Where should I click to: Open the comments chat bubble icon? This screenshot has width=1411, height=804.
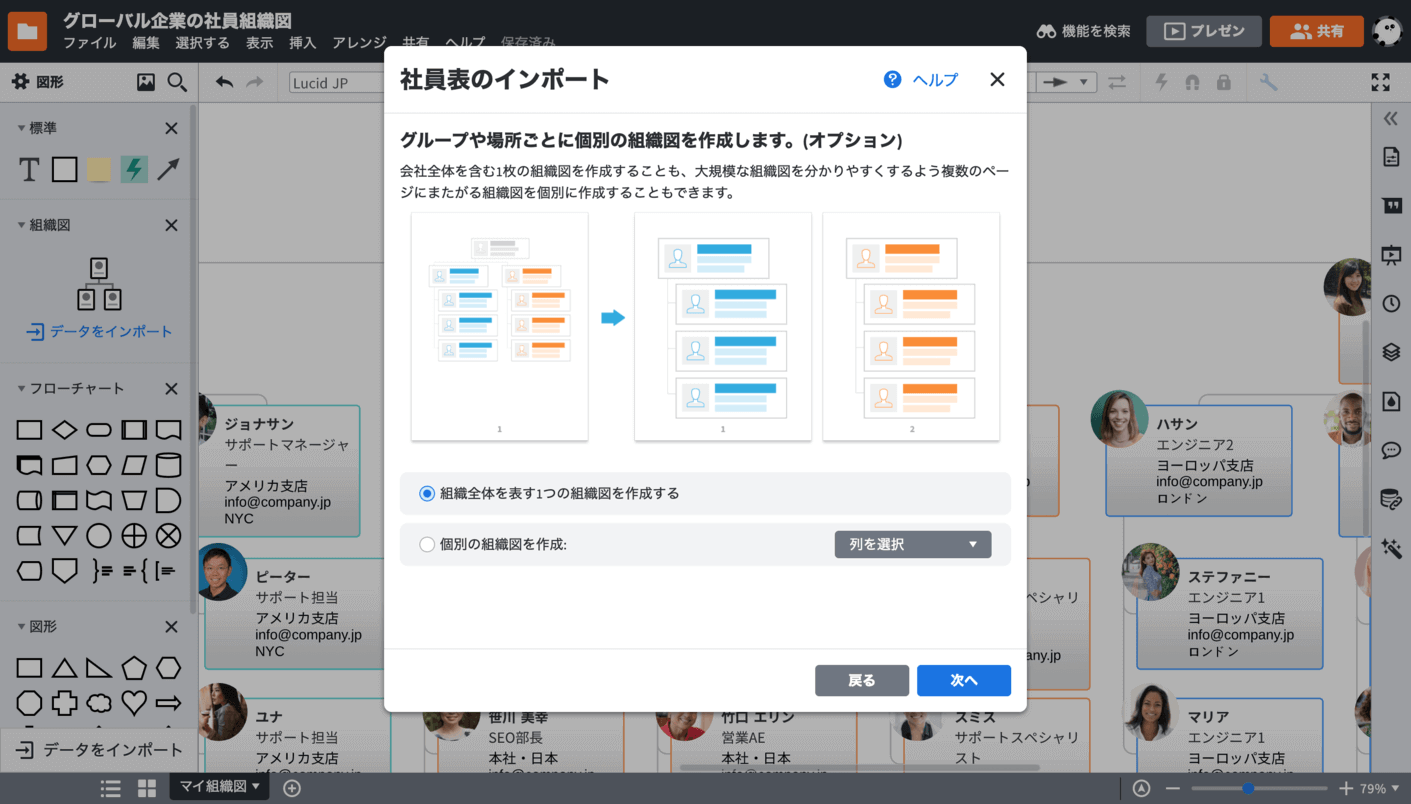pos(1390,450)
